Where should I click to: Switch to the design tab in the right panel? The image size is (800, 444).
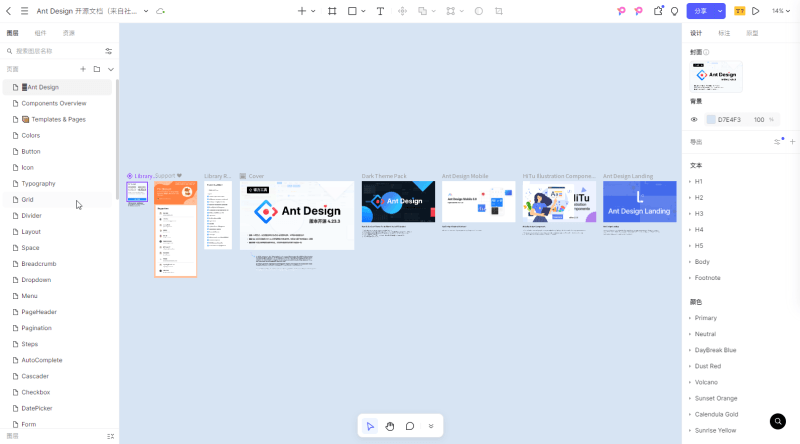click(696, 33)
